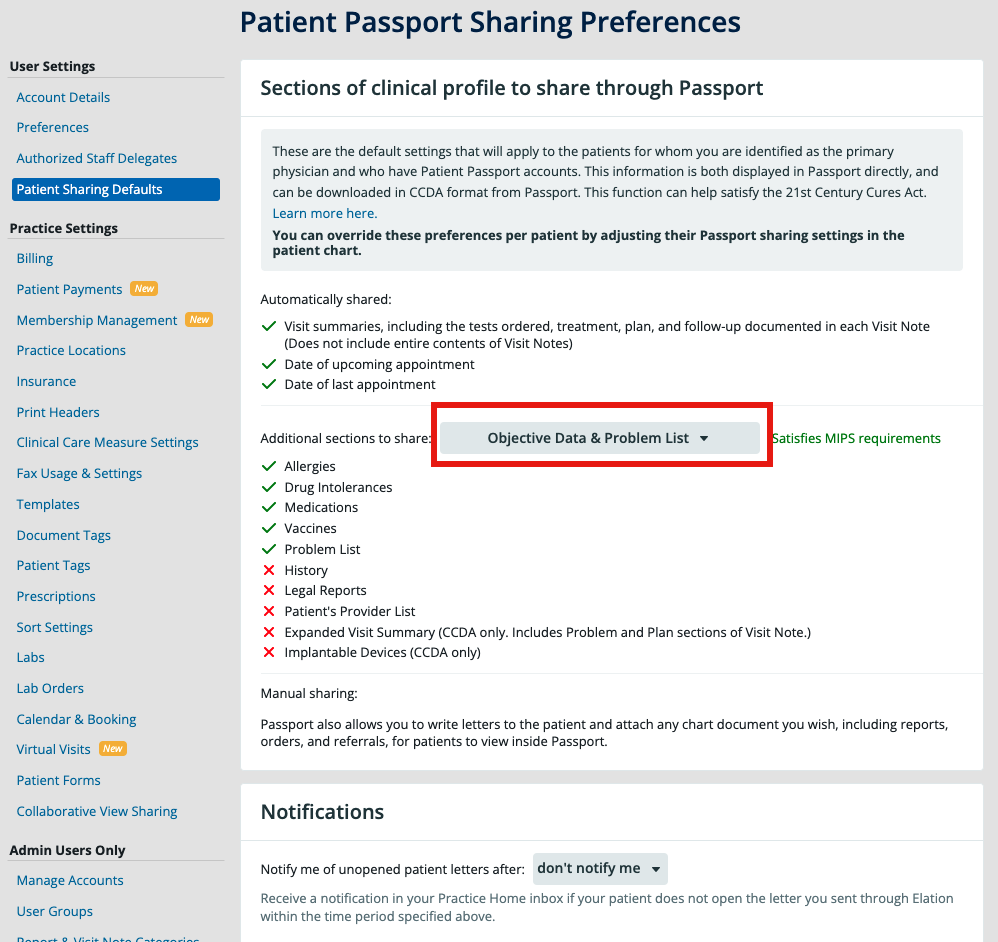The height and width of the screenshot is (942, 998).
Task: Click the New badge next to Patient Payments
Action: 144,288
